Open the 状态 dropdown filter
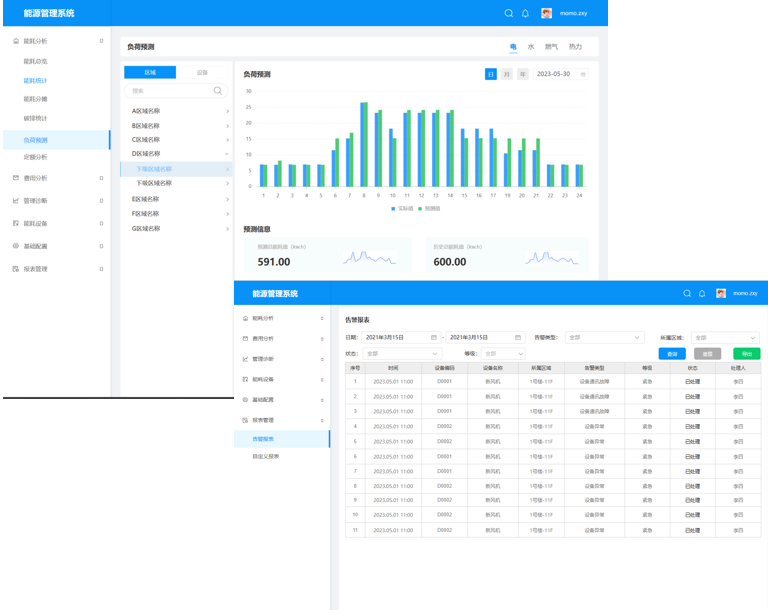 click(402, 354)
